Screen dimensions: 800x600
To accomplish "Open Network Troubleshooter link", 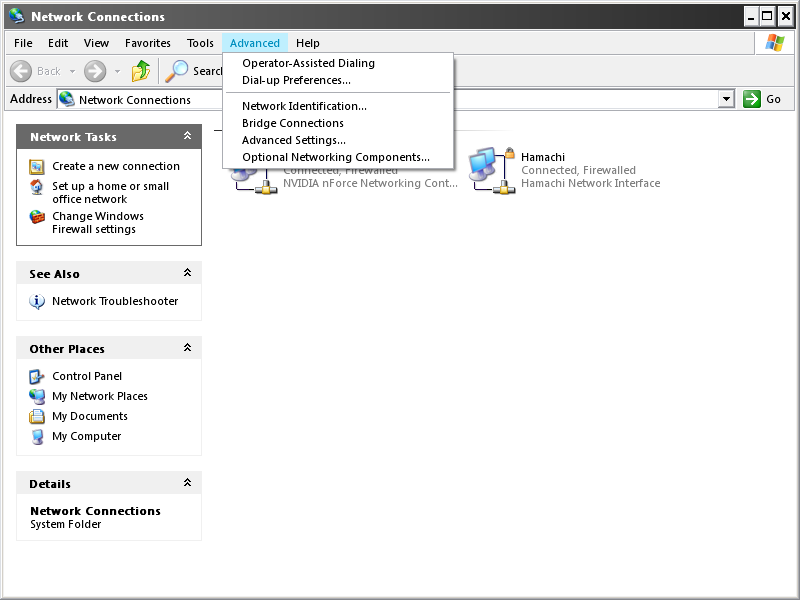I will coord(115,301).
